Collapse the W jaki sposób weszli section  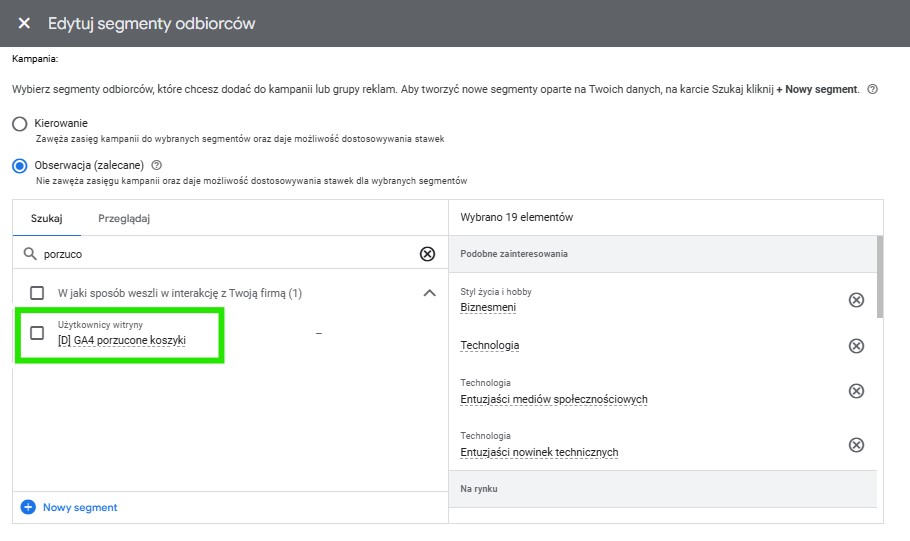tap(429, 293)
